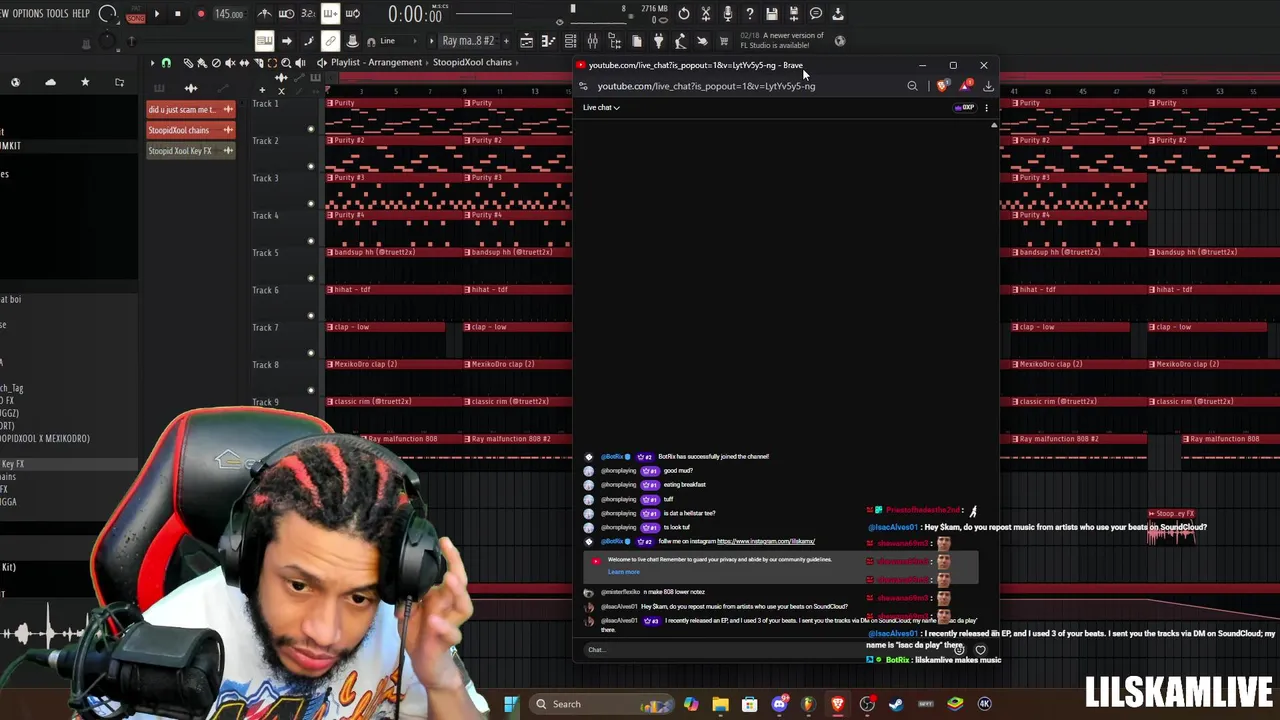Open the piano roll view icon
The height and width of the screenshot is (720, 1280).
pyautogui.click(x=548, y=41)
